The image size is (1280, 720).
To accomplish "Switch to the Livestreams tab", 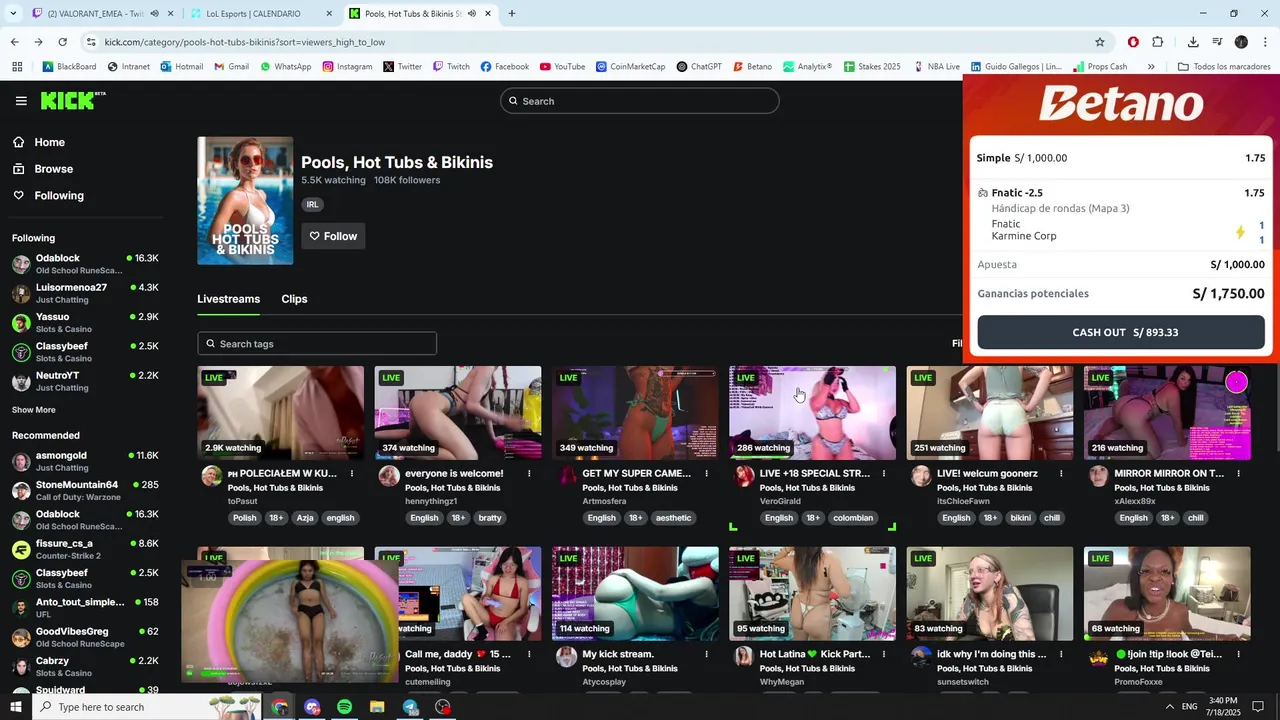I will point(228,299).
